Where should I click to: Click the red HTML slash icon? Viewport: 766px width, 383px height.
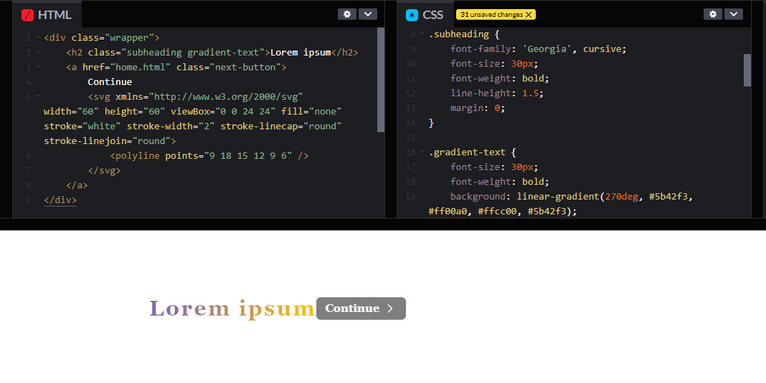click(x=27, y=15)
